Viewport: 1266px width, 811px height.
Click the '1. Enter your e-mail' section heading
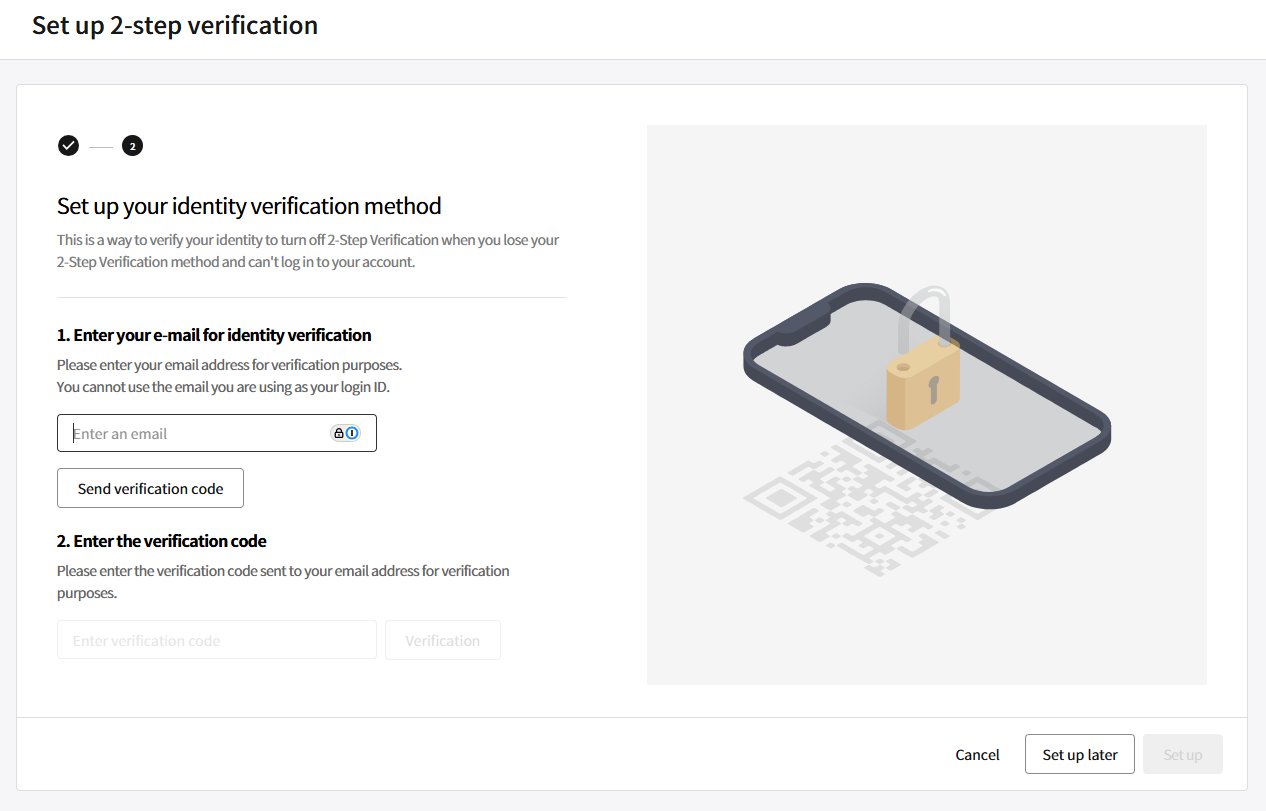point(214,335)
